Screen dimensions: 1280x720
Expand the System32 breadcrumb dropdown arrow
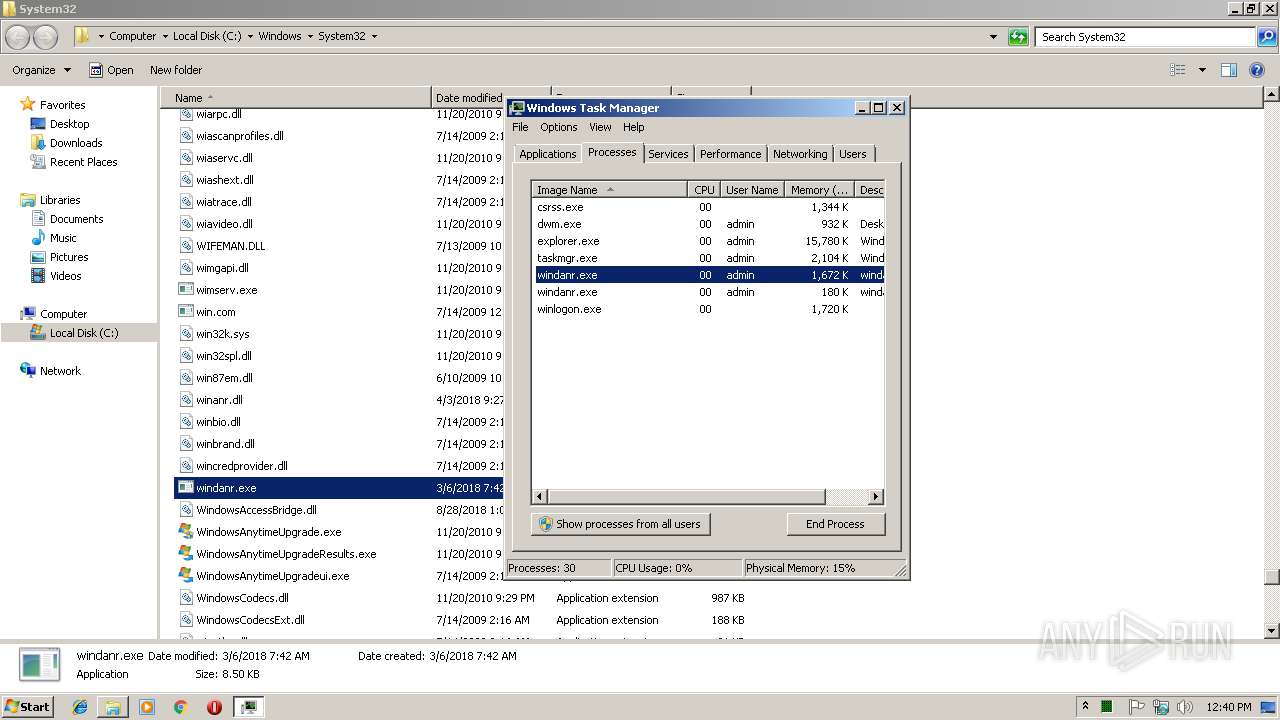click(375, 36)
